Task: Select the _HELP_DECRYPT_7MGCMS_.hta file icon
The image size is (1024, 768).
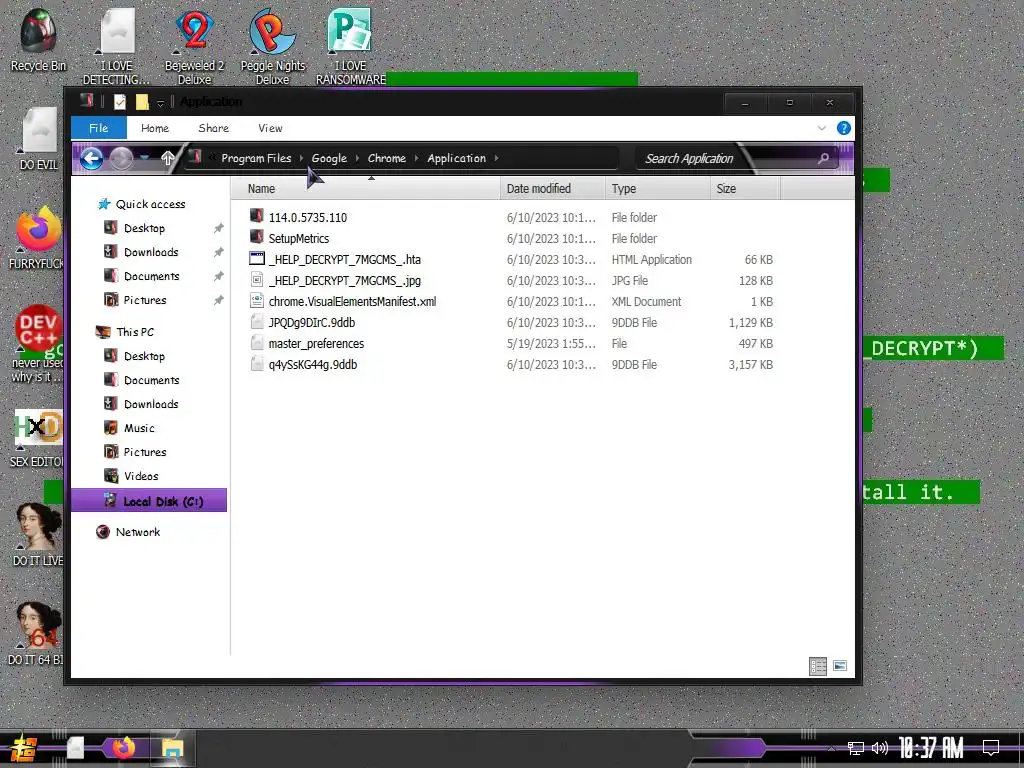Action: [257, 259]
